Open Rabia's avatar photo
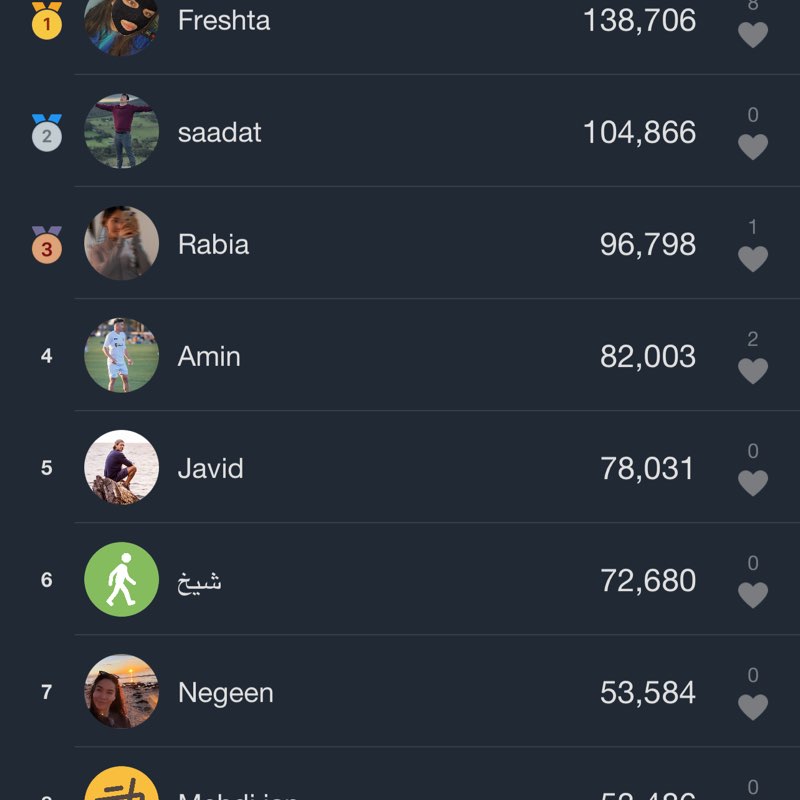 pyautogui.click(x=121, y=243)
